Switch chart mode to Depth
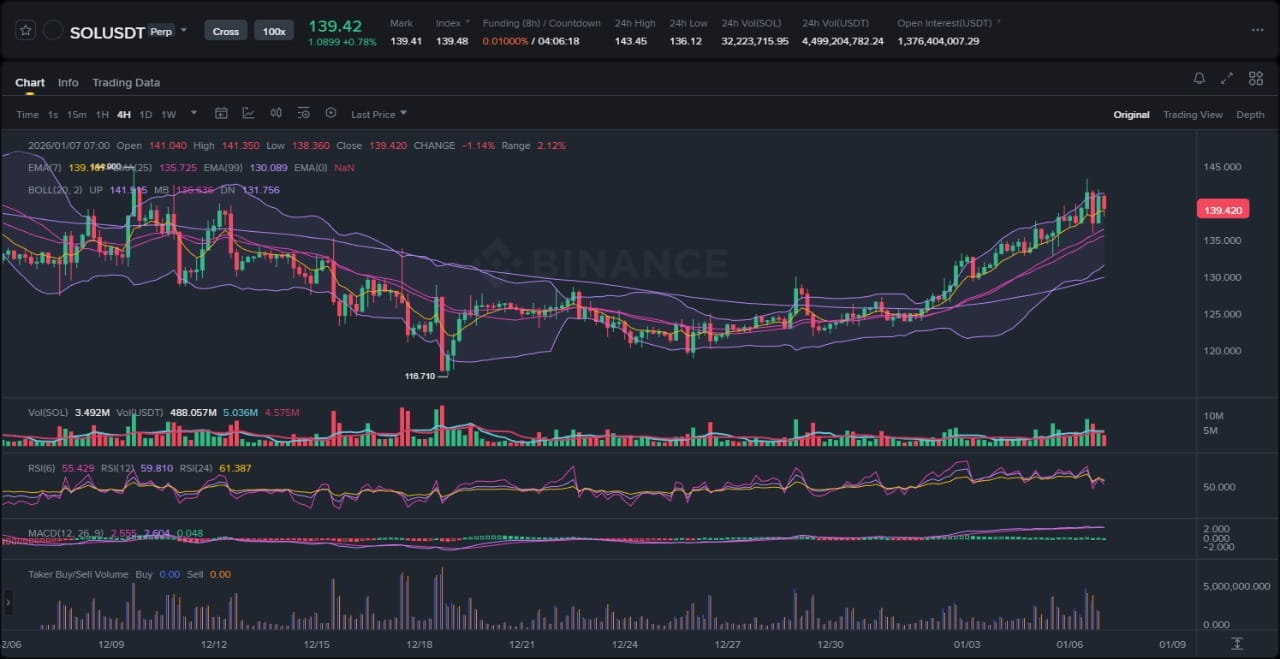Viewport: 1280px width, 659px height. tap(1250, 115)
